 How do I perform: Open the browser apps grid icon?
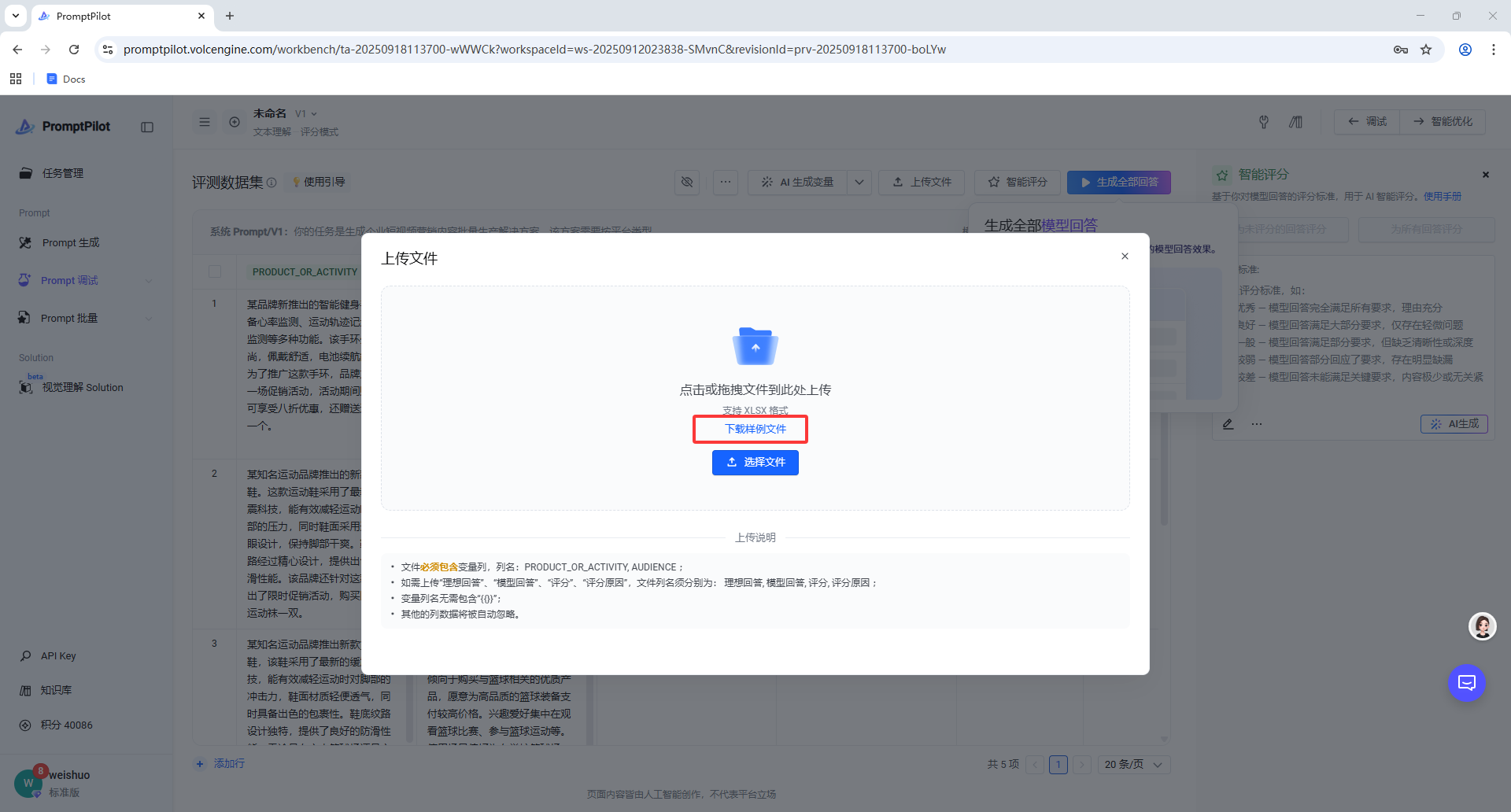point(16,79)
